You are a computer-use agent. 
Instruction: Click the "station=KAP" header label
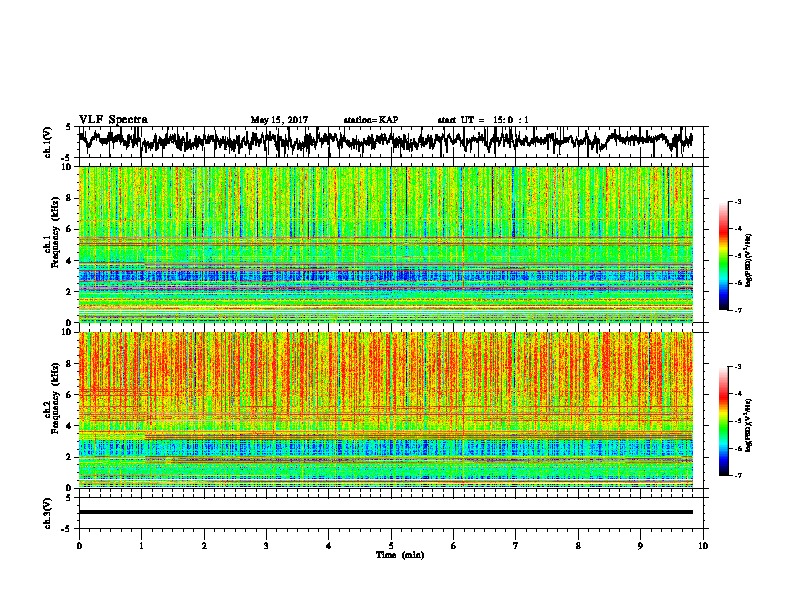(371, 120)
